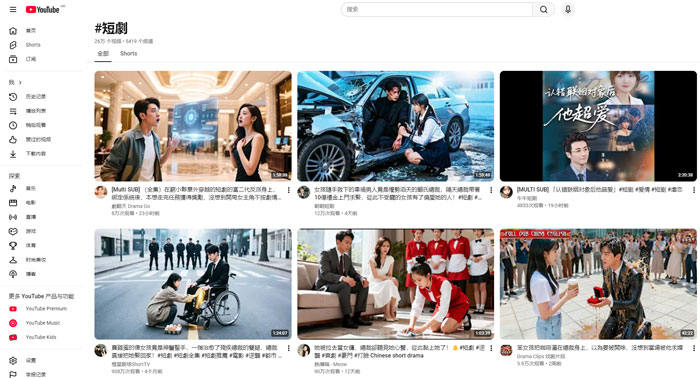
Task: Open the channel avatar of the wrecked car video
Action: click(304, 192)
